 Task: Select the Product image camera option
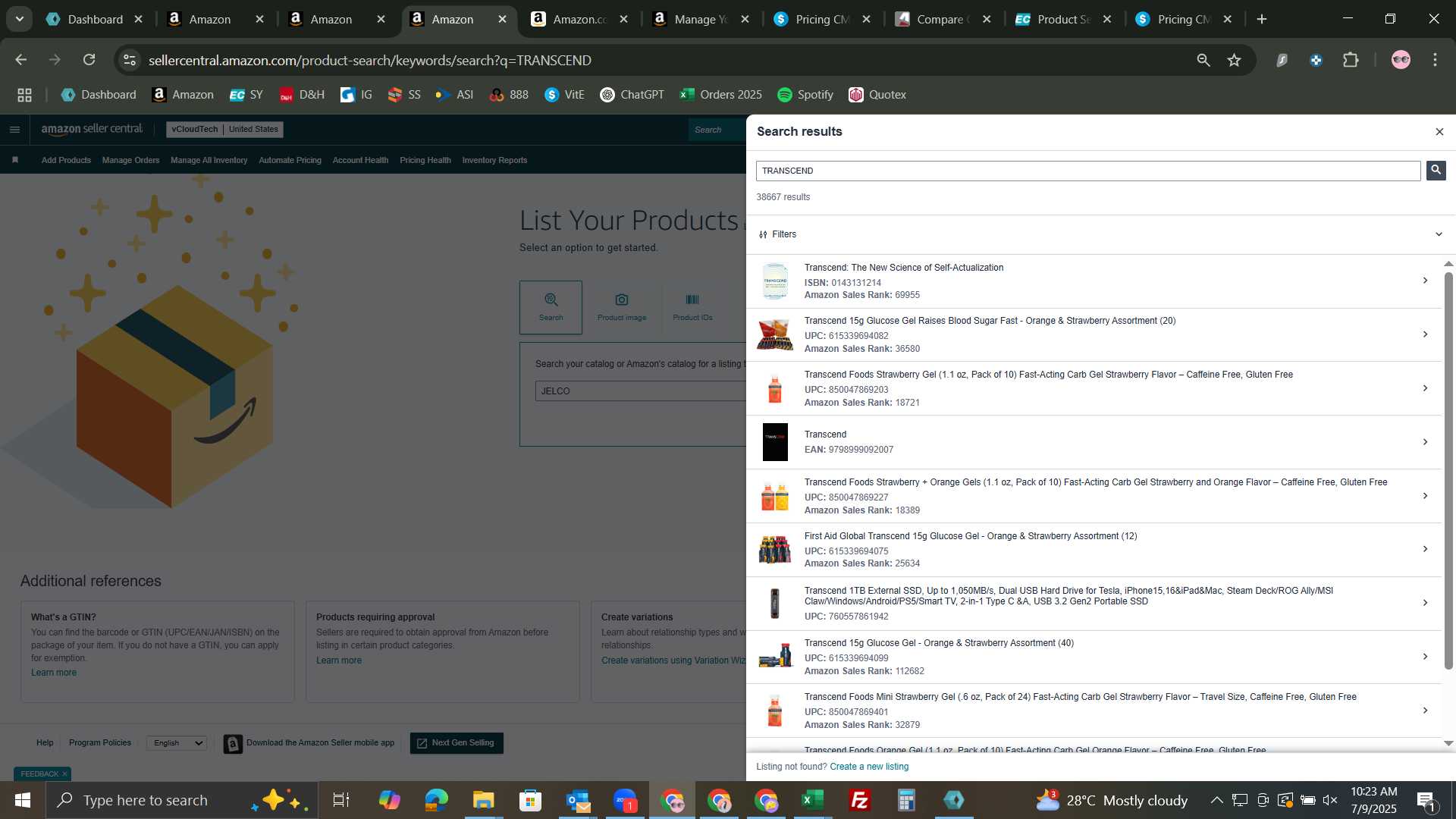click(622, 307)
